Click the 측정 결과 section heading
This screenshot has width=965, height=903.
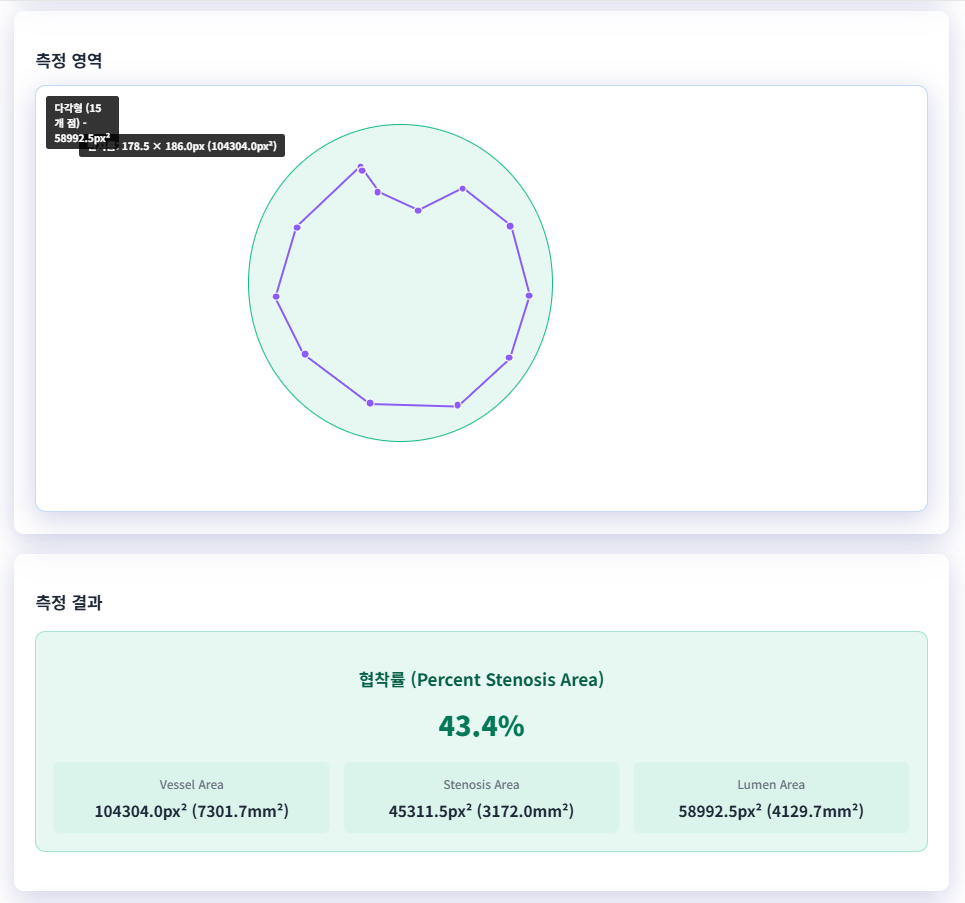coord(69,602)
